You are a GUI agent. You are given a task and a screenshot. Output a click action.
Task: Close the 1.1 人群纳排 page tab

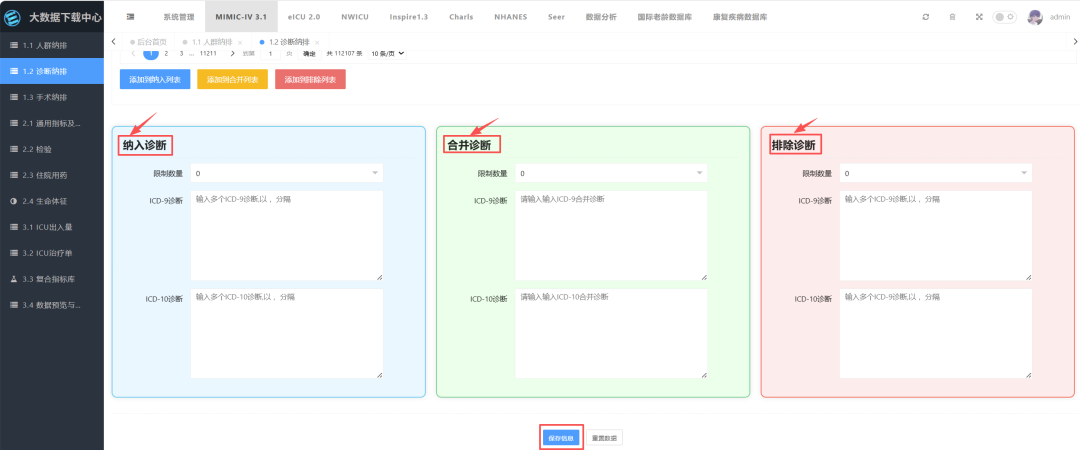[240, 43]
